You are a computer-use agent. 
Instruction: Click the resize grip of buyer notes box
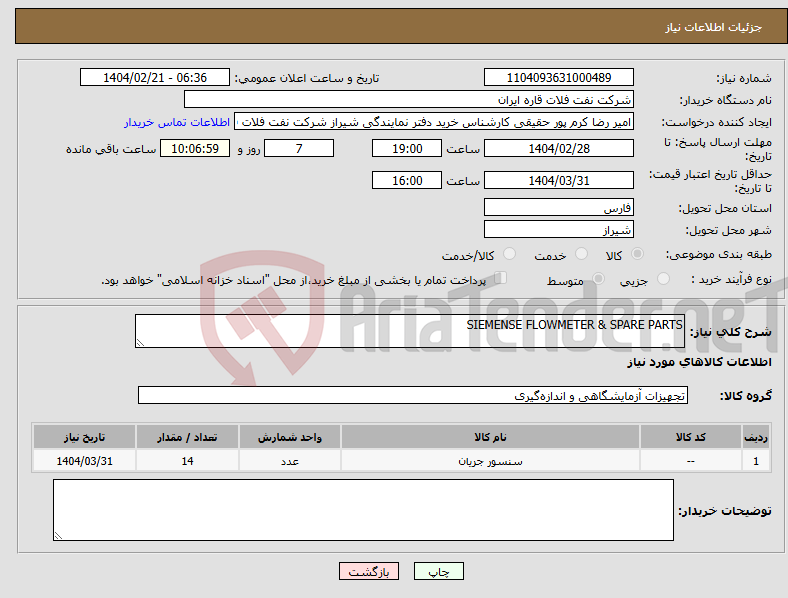58,536
